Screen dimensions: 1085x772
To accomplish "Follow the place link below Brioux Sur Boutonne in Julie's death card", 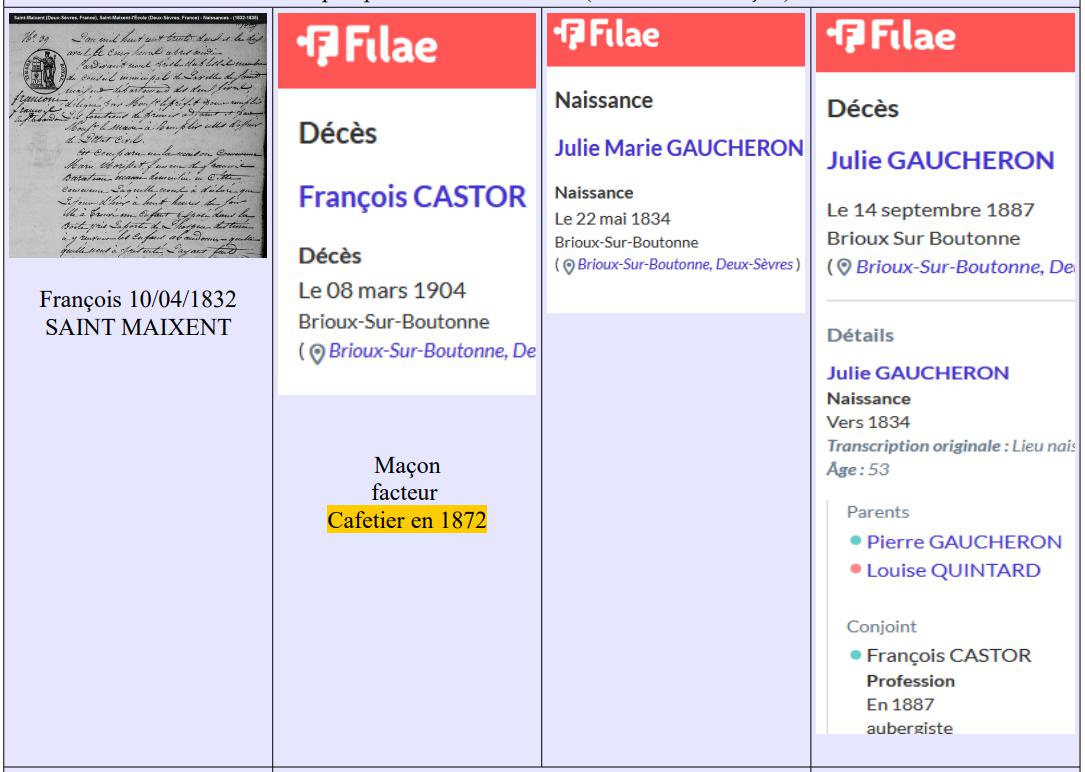I will point(965,267).
